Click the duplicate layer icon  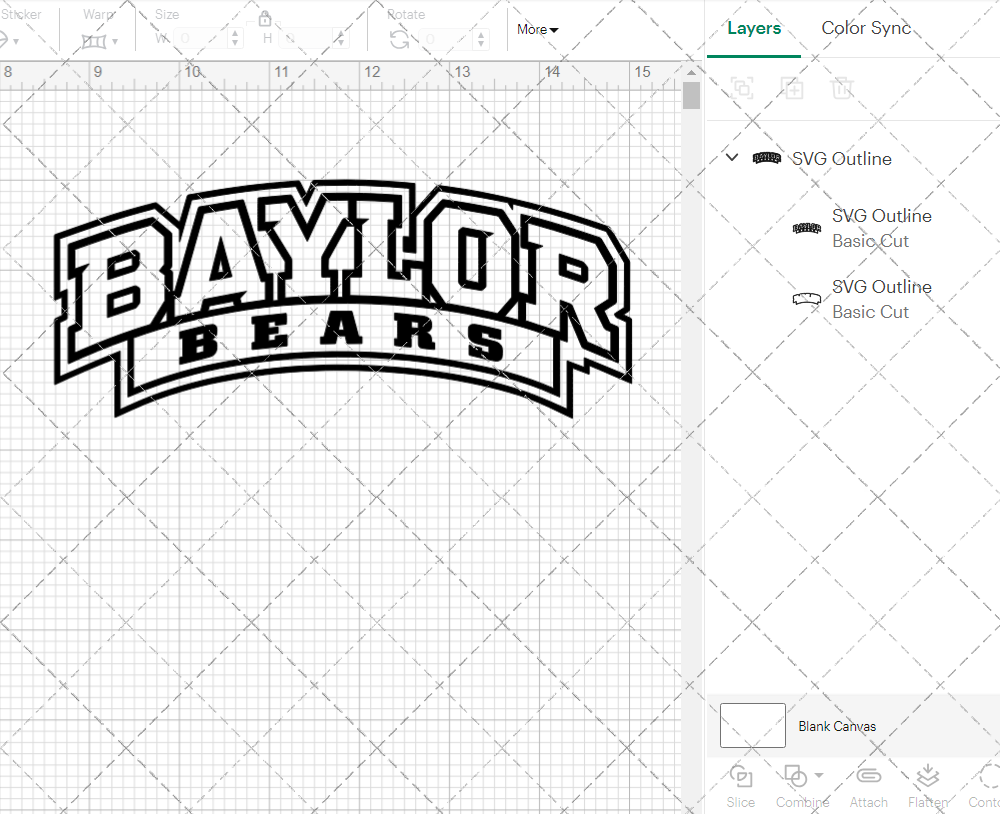[792, 88]
